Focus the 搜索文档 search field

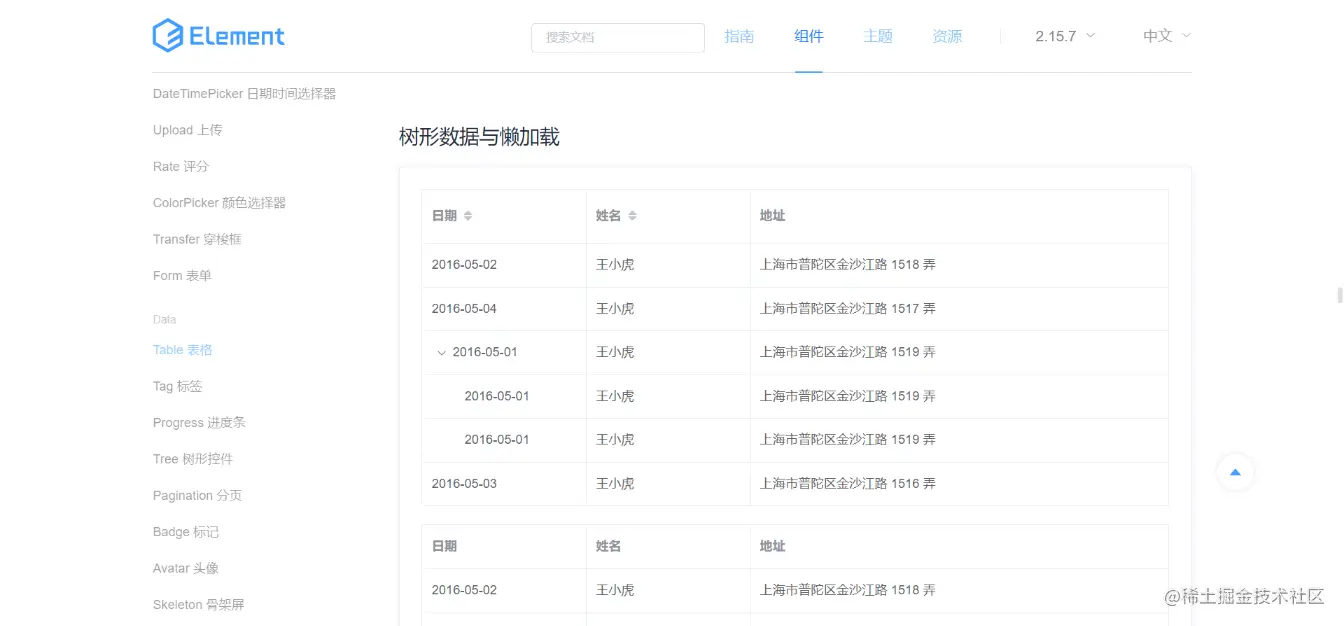[x=618, y=37]
